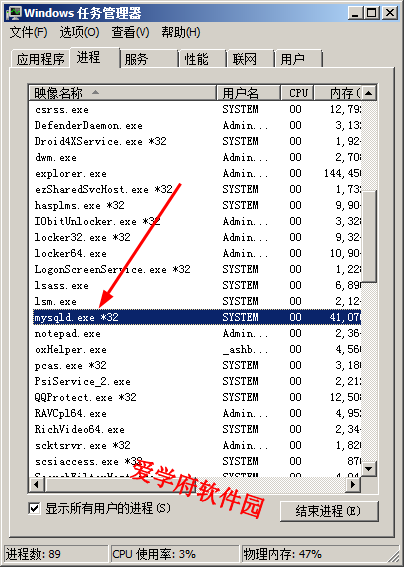
Task: Click the up arrow of vertical scrollbar
Action: click(x=369, y=93)
